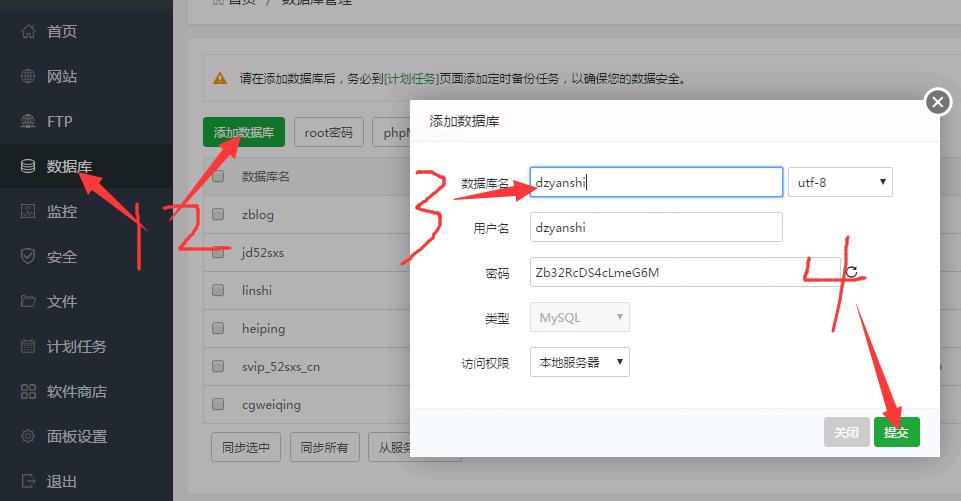Viewport: 961px width, 501px height.
Task: Click the 用户名 input field
Action: coord(656,227)
